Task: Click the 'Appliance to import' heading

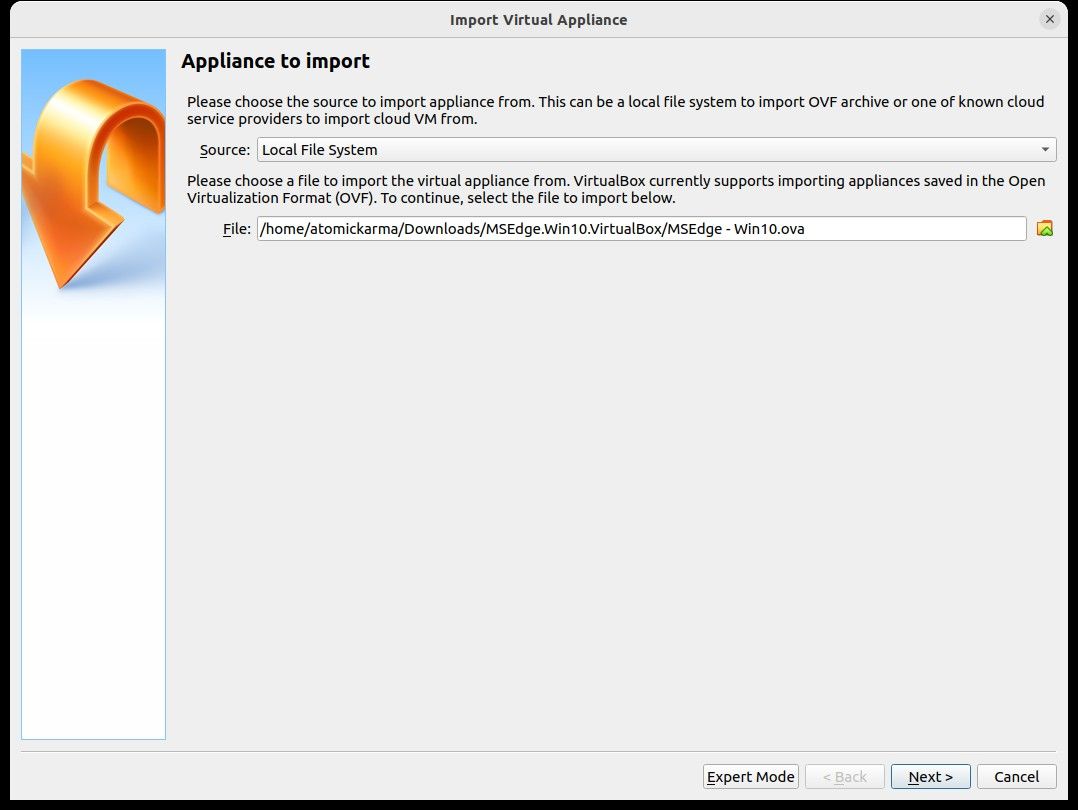Action: click(276, 61)
